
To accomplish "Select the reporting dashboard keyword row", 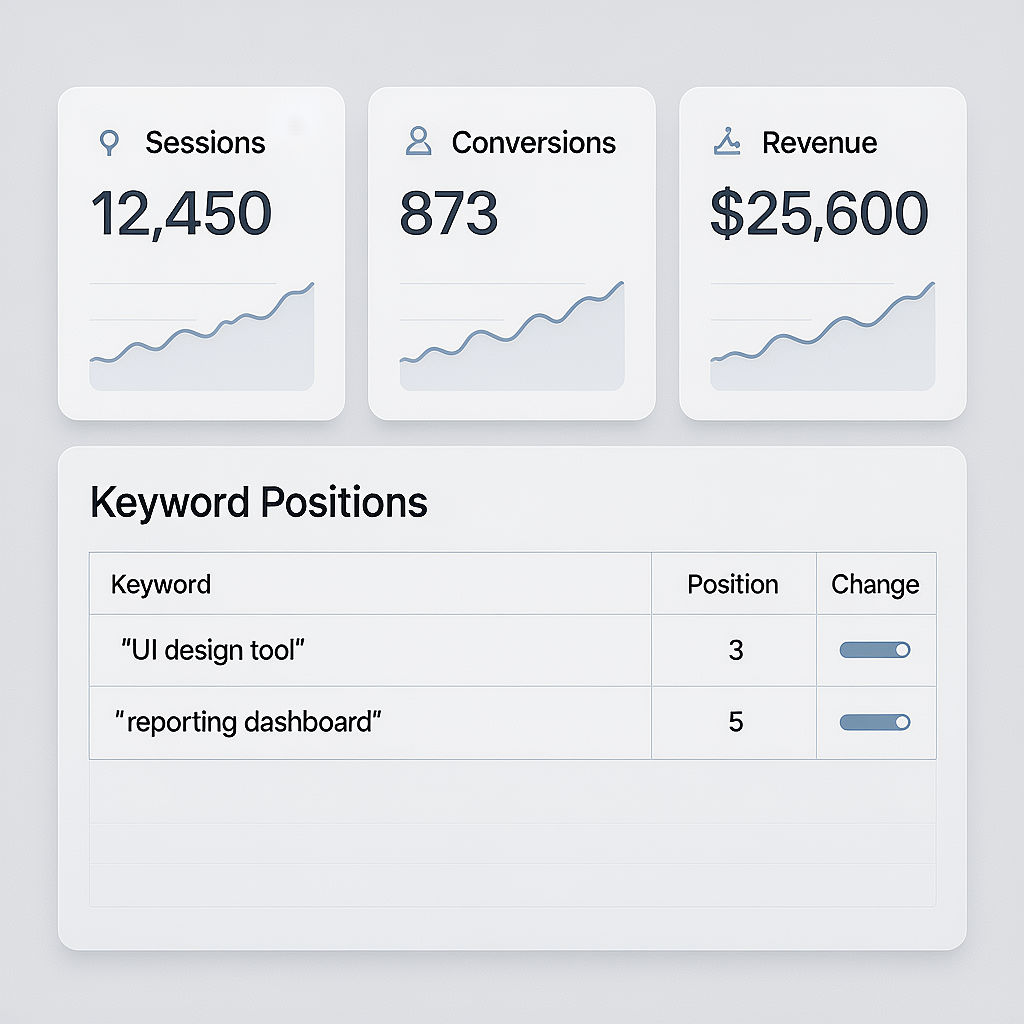I will 370,722.
